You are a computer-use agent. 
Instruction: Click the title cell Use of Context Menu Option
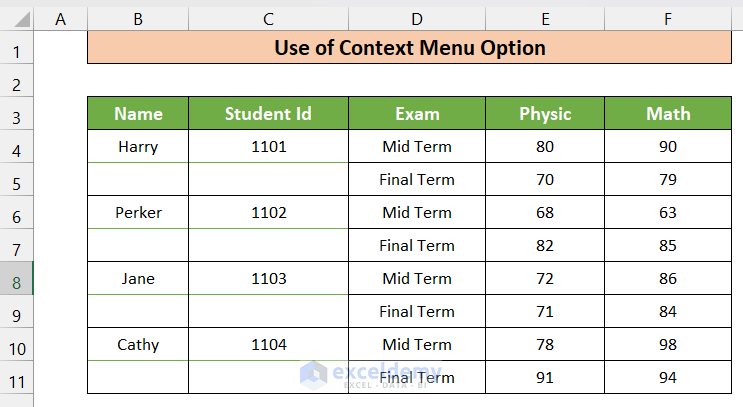click(410, 47)
